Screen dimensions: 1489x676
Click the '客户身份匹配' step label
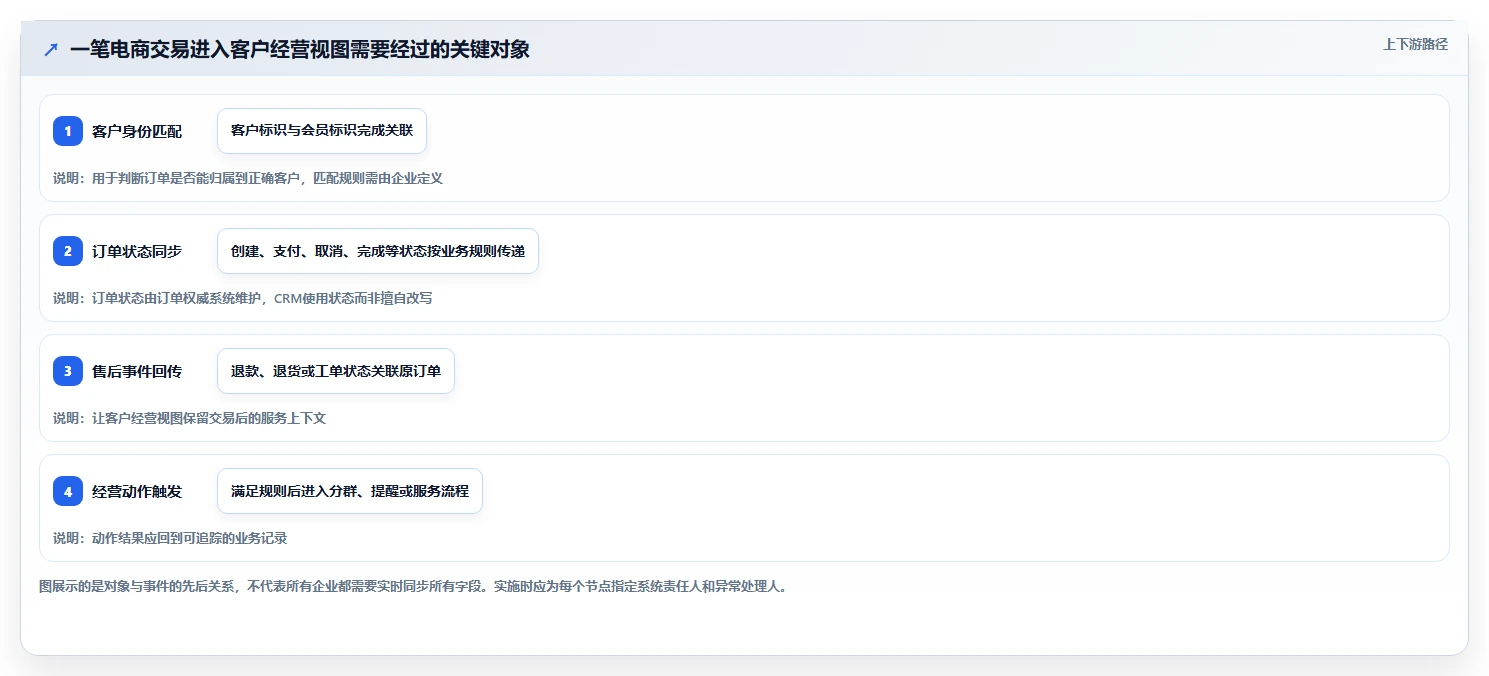click(x=137, y=131)
